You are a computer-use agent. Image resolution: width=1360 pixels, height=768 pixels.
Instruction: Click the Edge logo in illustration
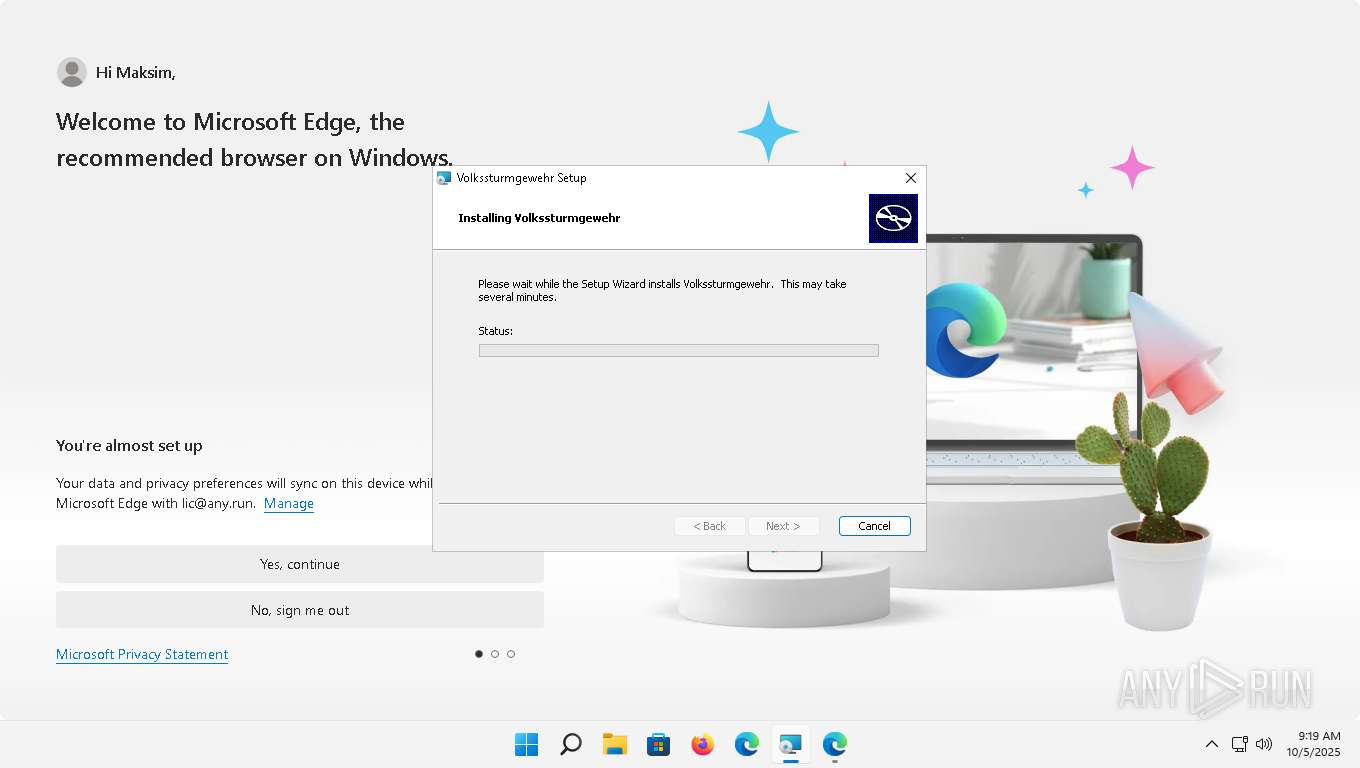(x=965, y=330)
